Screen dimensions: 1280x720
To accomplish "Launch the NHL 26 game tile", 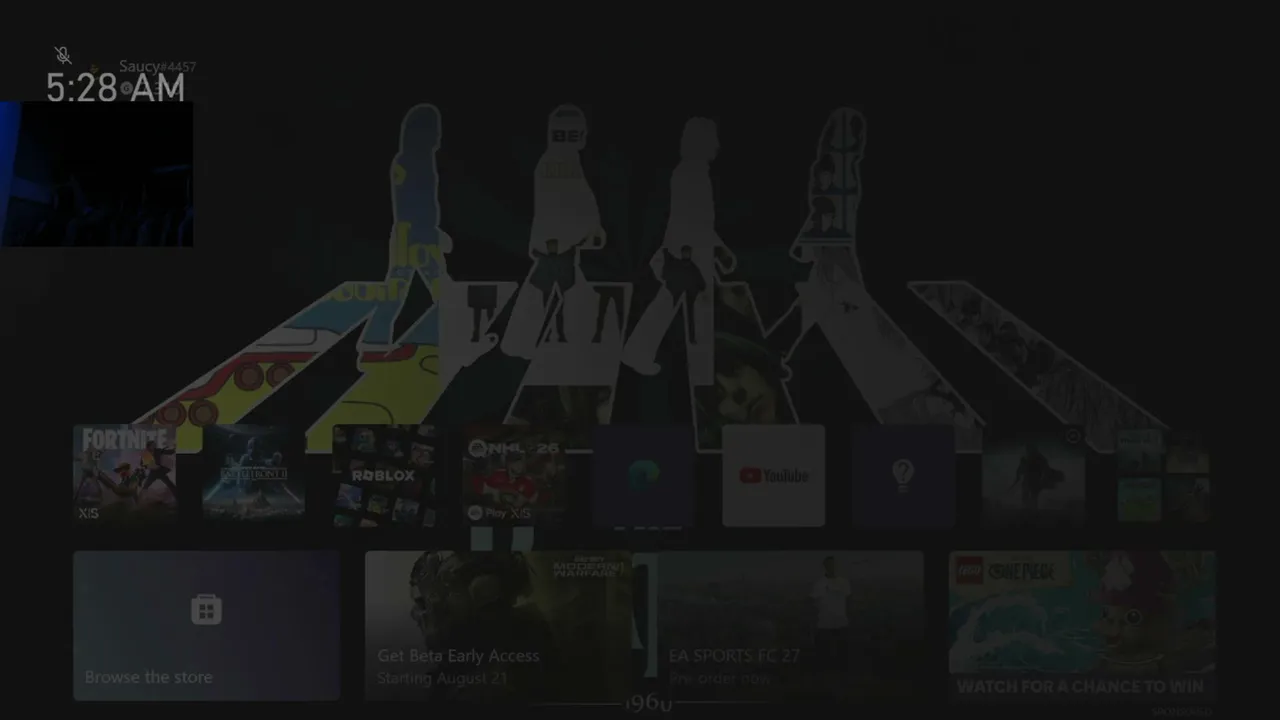I will (514, 475).
